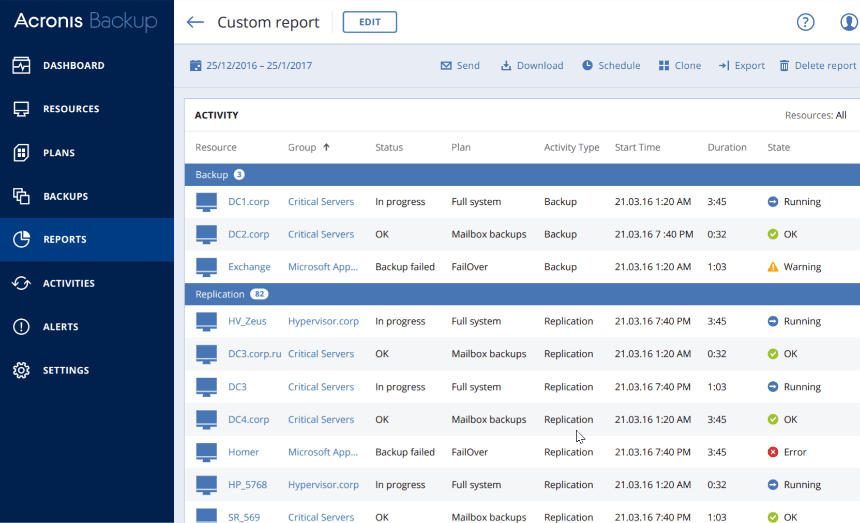Open the help question mark icon
860x523 pixels.
coord(805,22)
